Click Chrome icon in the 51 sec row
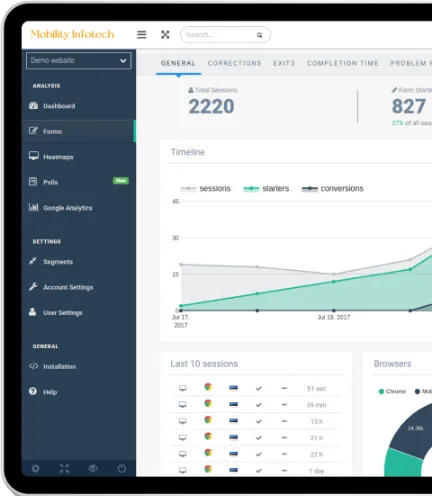This screenshot has width=432, height=496. pos(208,387)
